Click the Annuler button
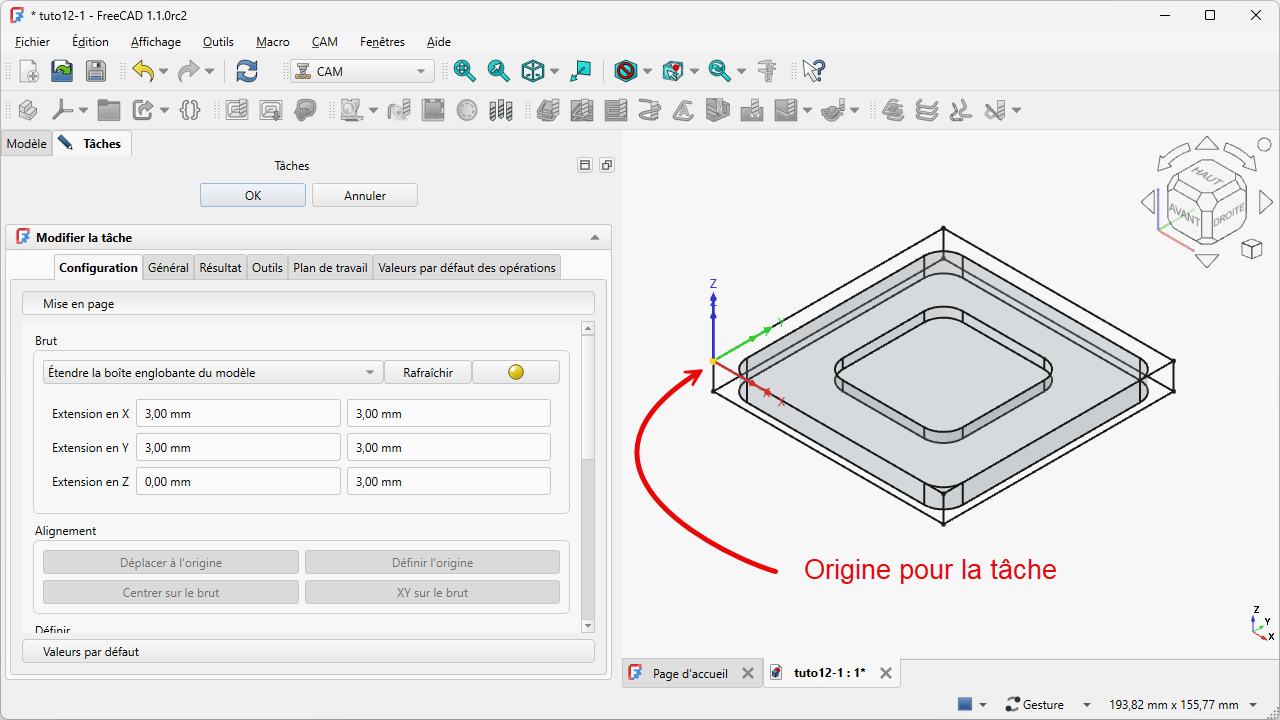 point(365,195)
